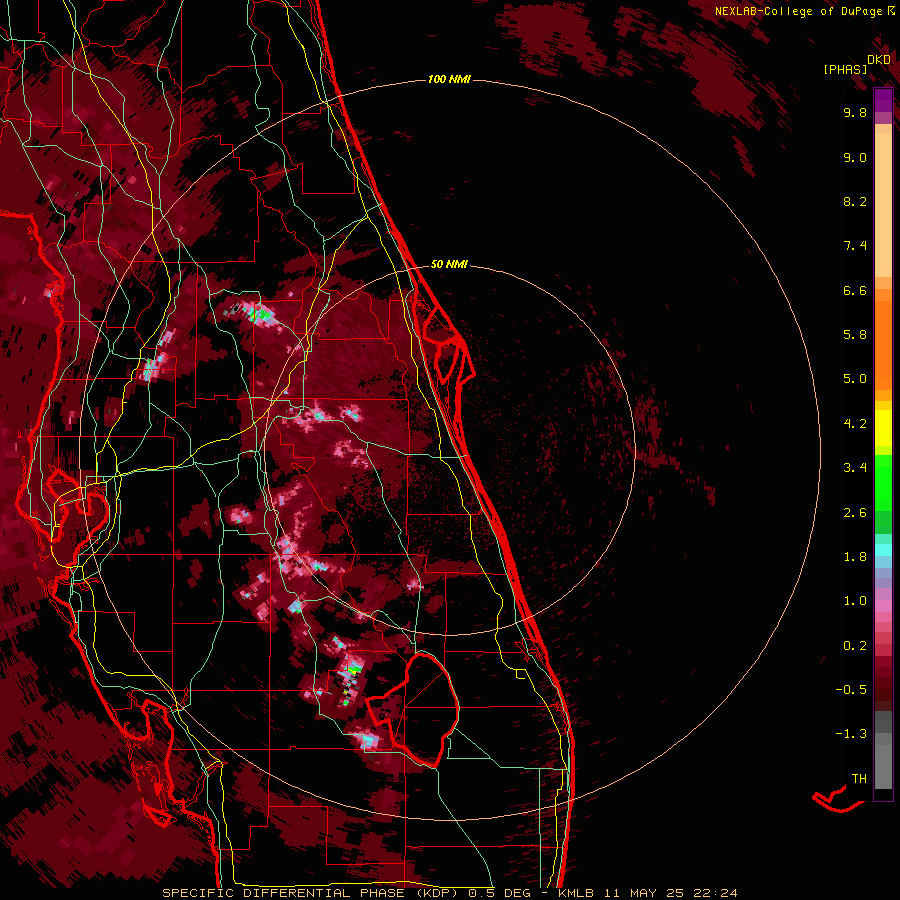Click the 0.2 value on the color scale
The height and width of the screenshot is (900, 900).
pyautogui.click(x=855, y=646)
